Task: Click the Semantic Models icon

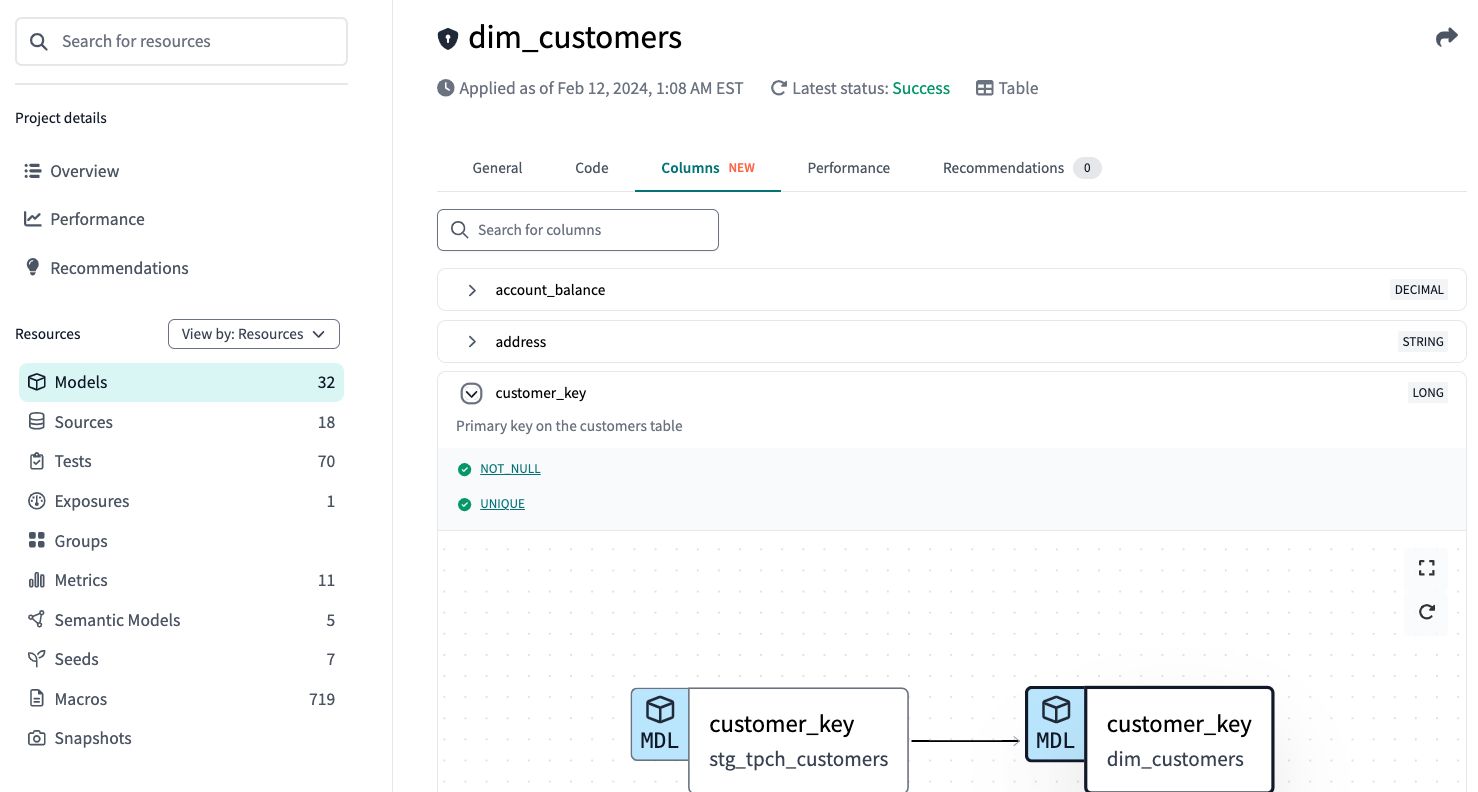Action: coord(37,620)
